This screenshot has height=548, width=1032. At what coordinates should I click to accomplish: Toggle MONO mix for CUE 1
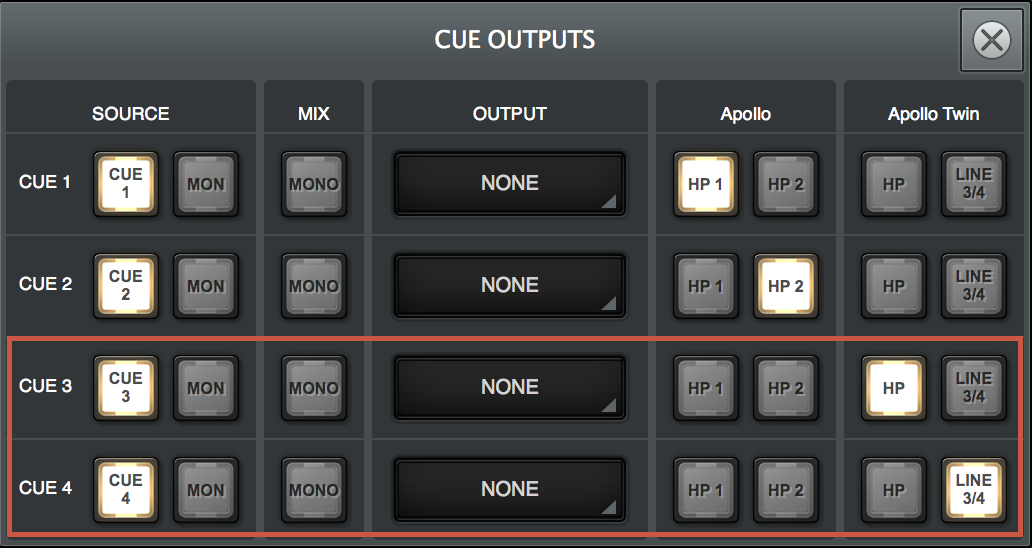click(314, 184)
